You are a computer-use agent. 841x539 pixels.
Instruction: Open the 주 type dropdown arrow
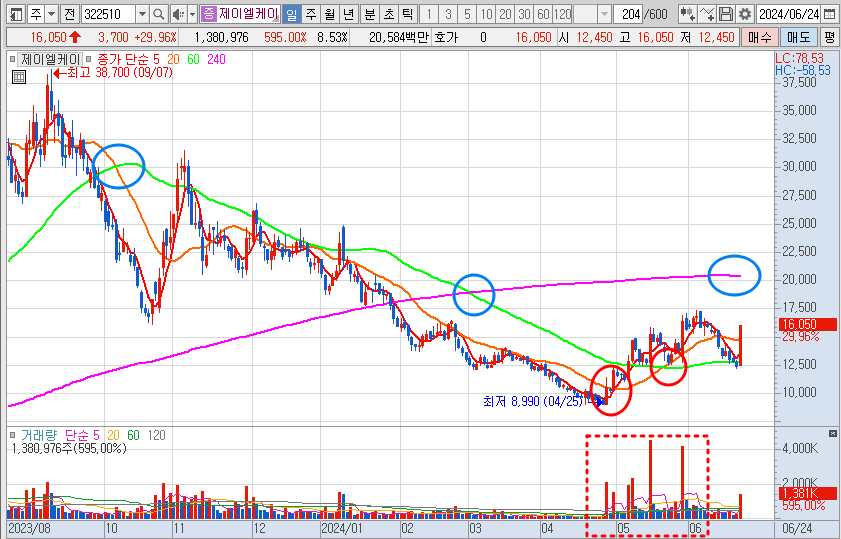tap(51, 14)
